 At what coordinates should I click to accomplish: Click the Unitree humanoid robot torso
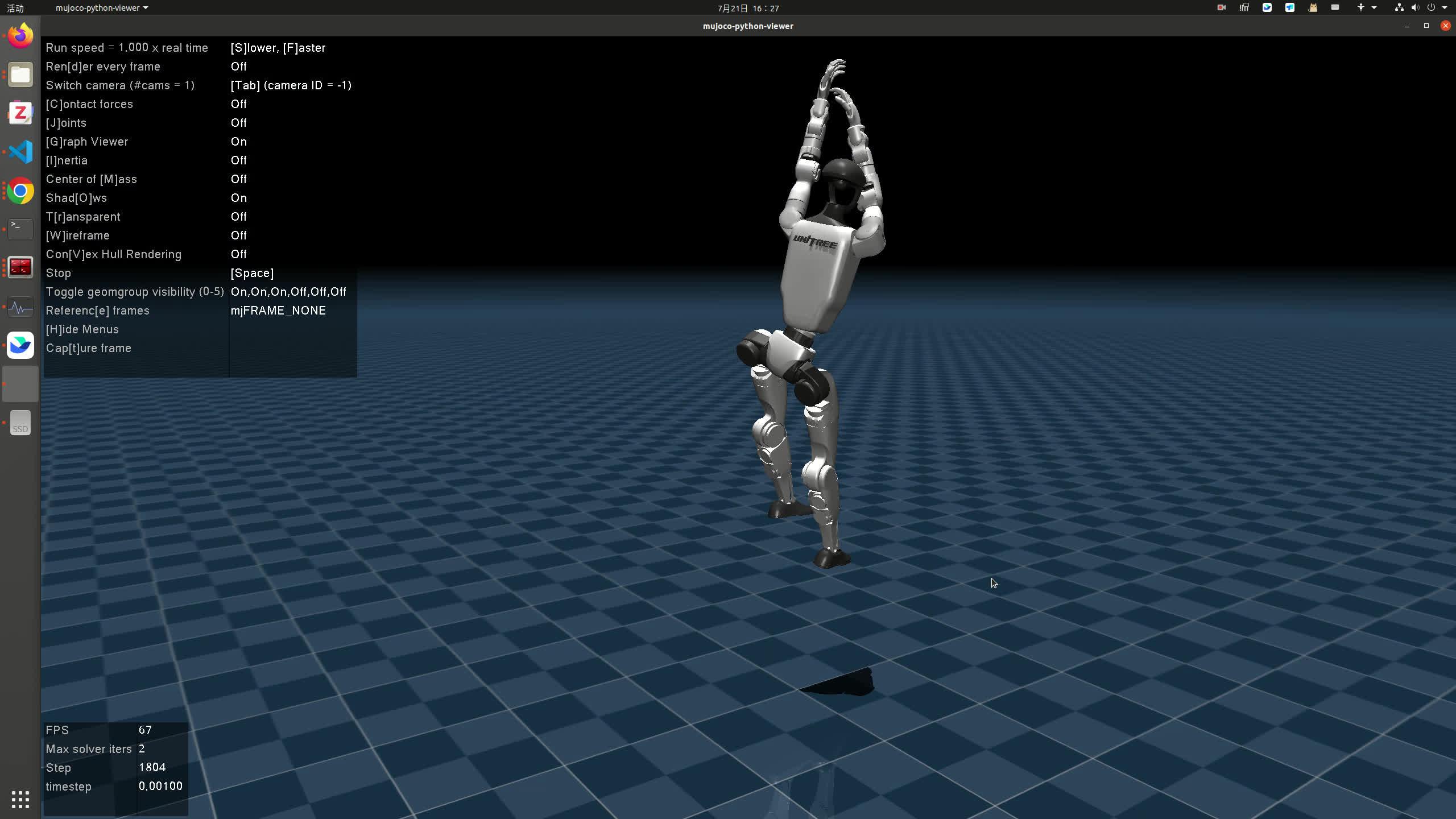pos(819,273)
